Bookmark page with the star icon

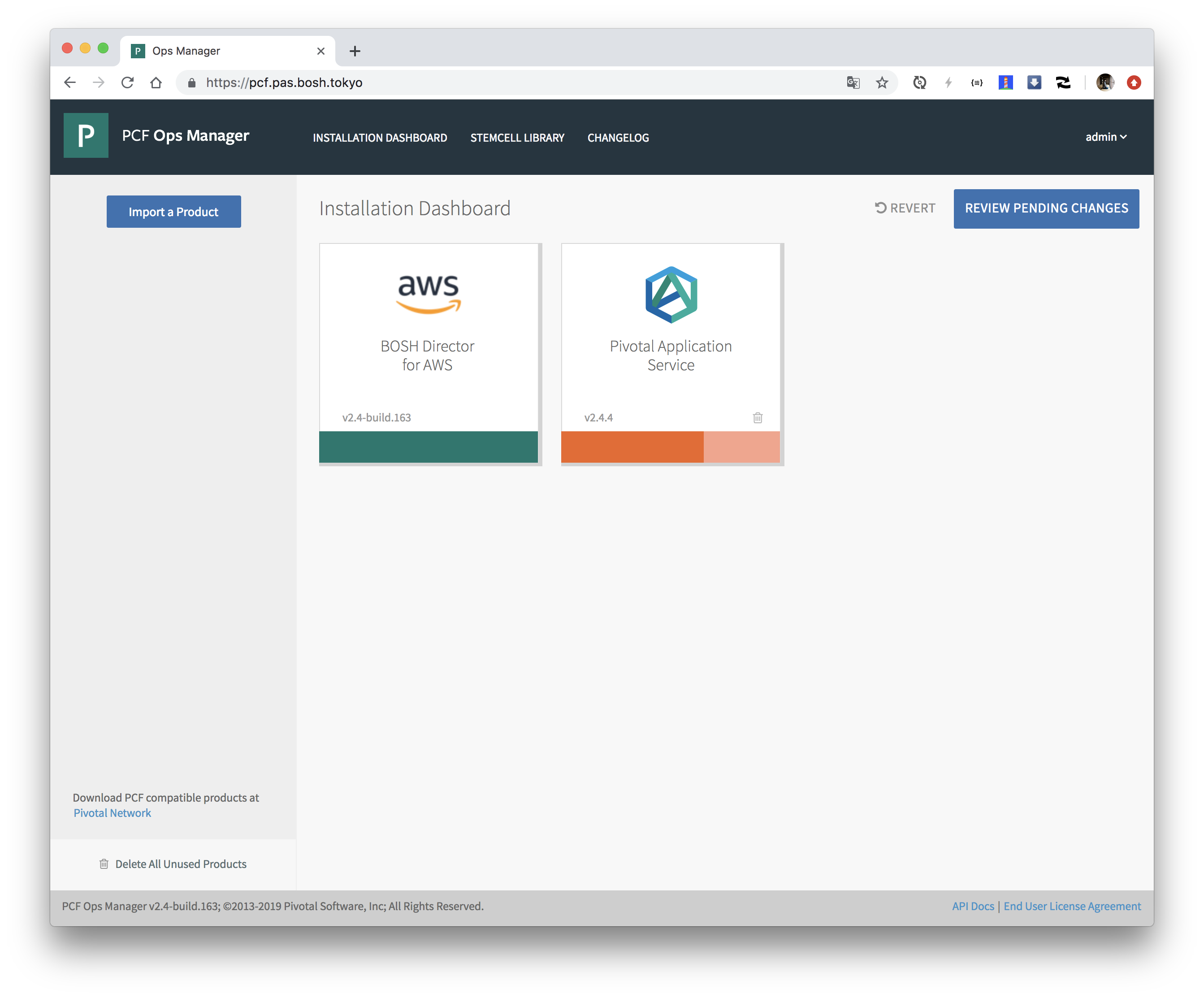(x=882, y=82)
